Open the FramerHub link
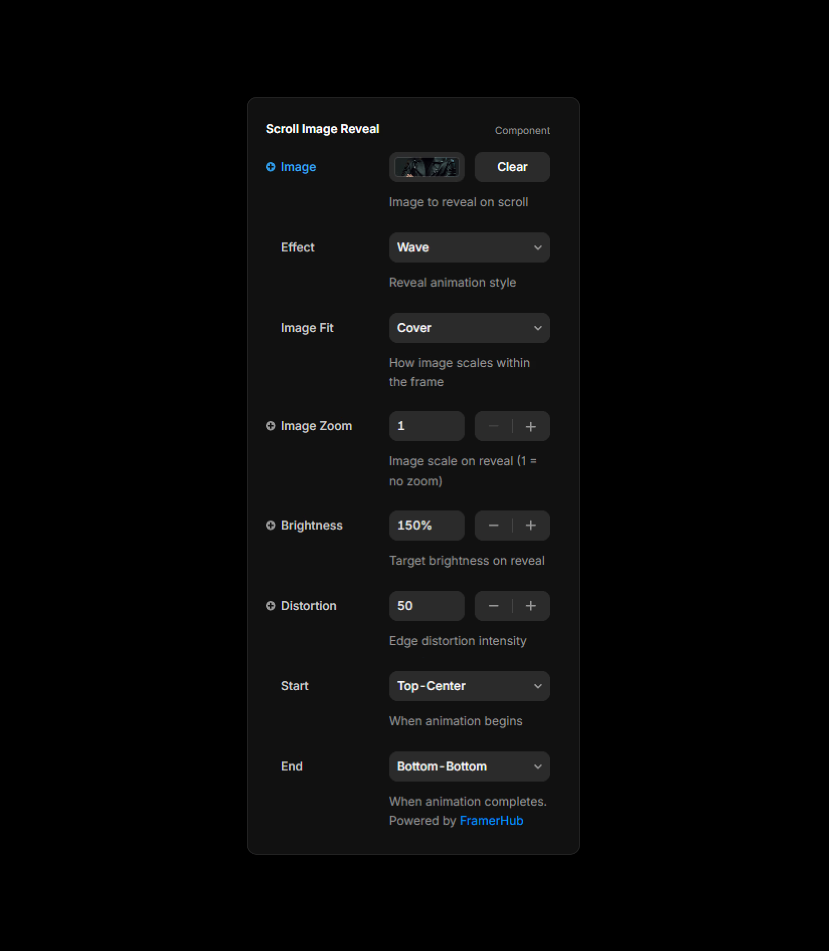The height and width of the screenshot is (951, 829). click(491, 821)
